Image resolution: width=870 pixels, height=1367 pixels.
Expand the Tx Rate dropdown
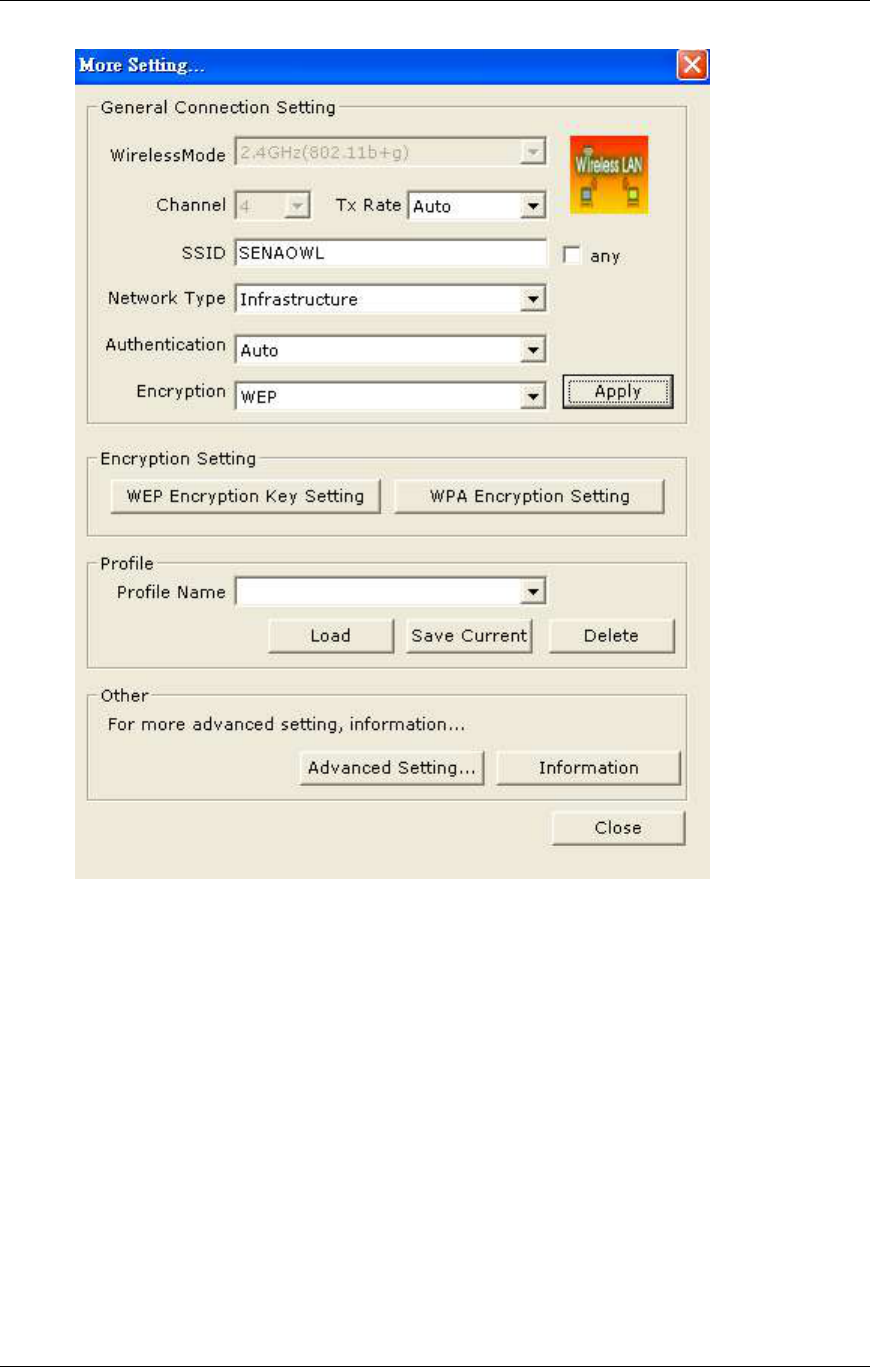point(476,206)
